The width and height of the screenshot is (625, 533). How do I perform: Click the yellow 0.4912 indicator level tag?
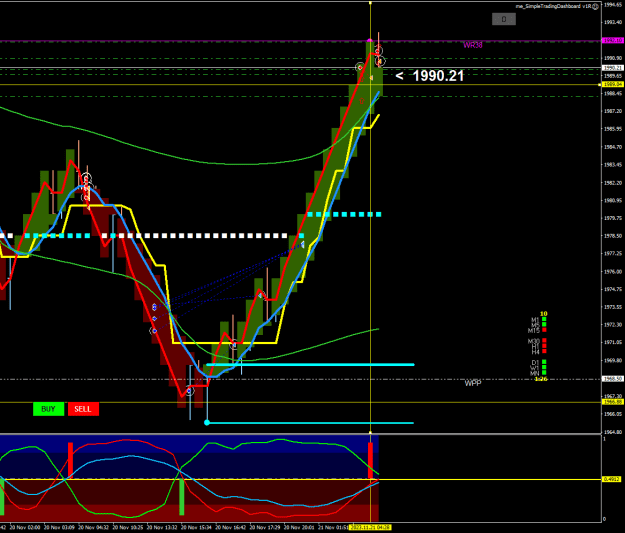pos(611,479)
